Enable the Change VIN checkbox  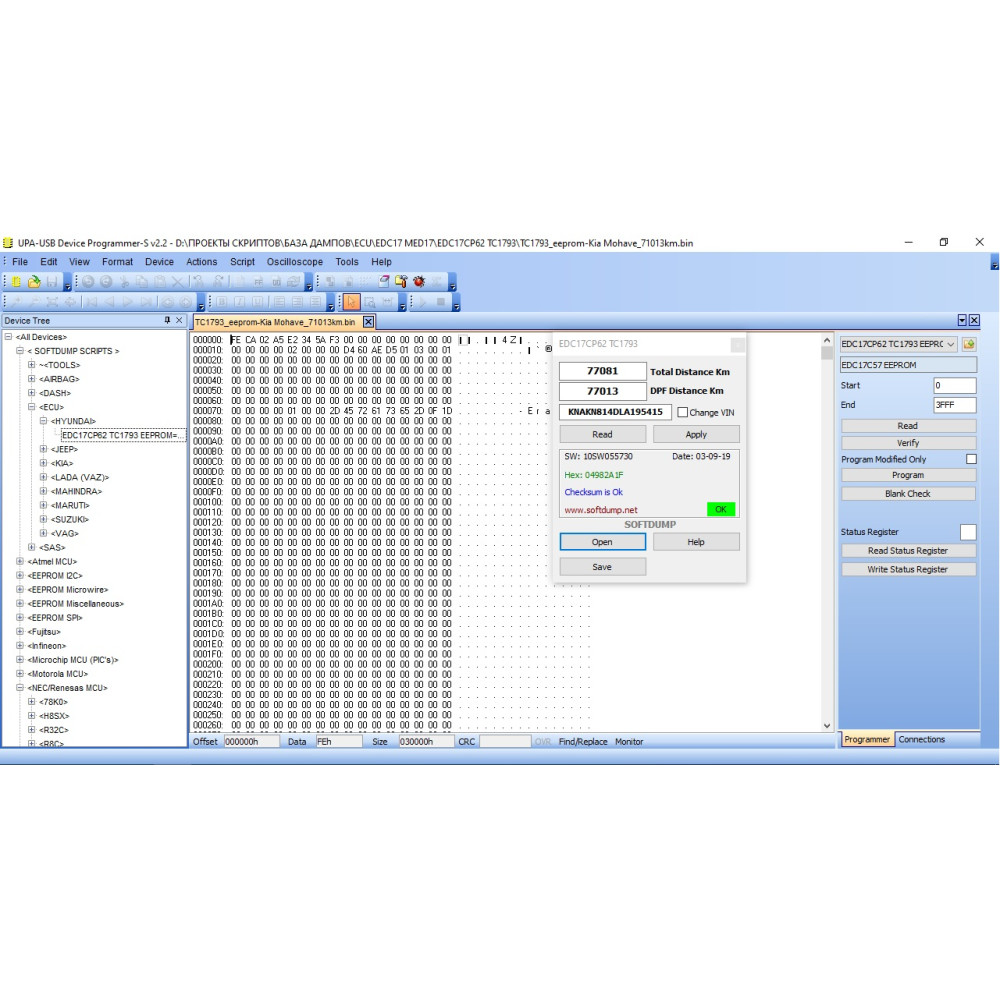tap(682, 413)
